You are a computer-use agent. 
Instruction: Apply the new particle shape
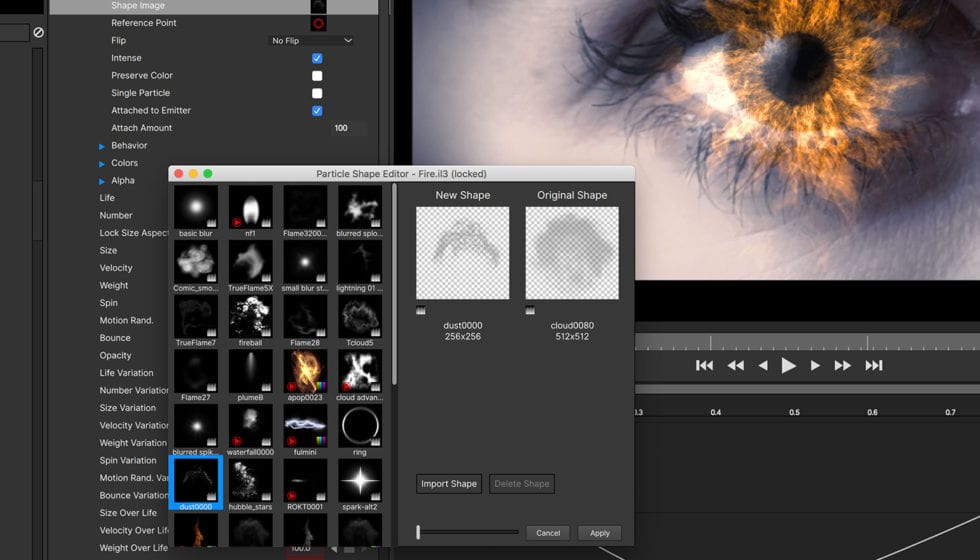click(599, 533)
